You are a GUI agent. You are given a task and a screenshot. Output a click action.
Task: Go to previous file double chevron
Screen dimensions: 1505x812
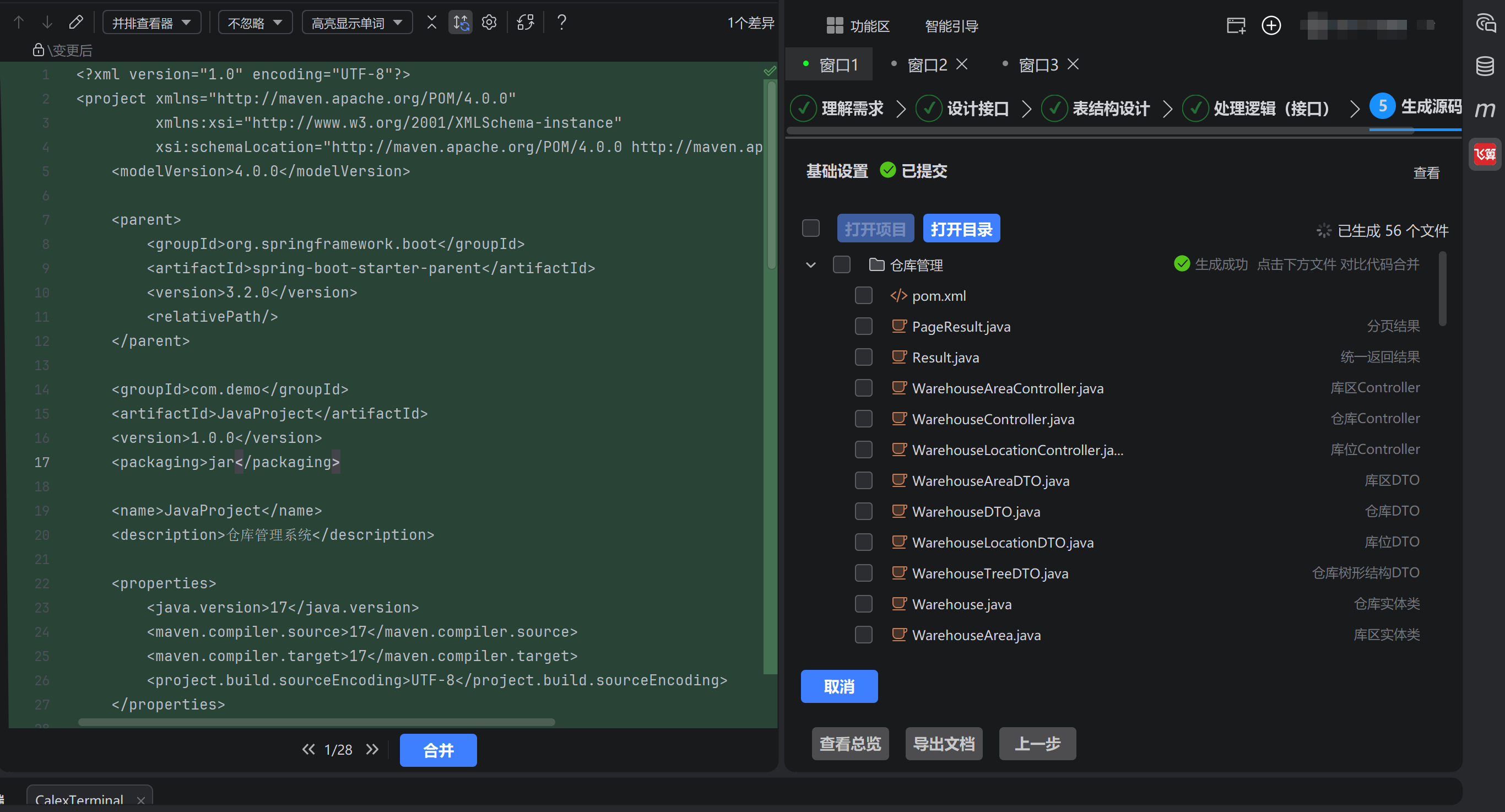[308, 750]
